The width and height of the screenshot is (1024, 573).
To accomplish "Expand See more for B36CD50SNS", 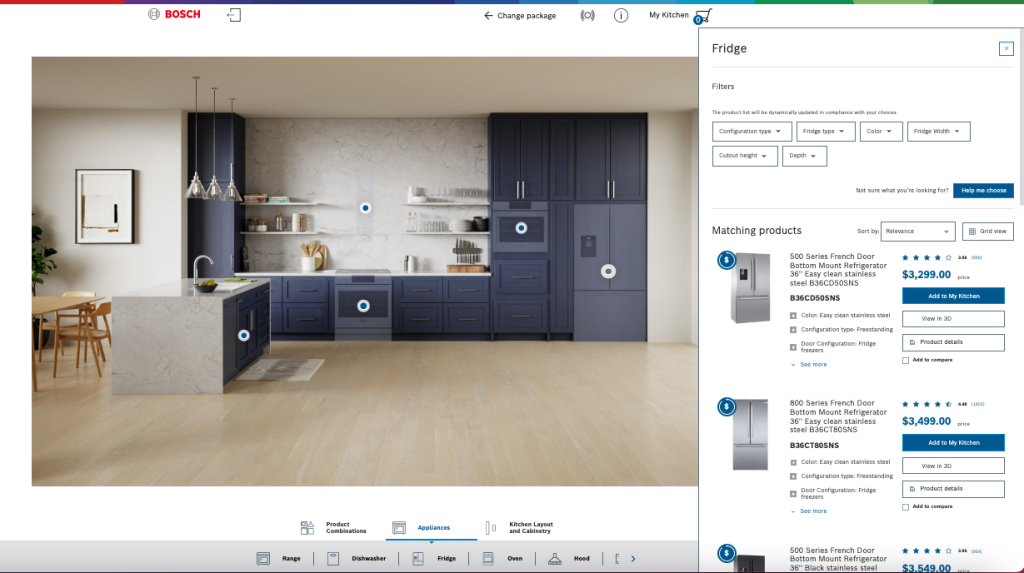I will tap(808, 365).
